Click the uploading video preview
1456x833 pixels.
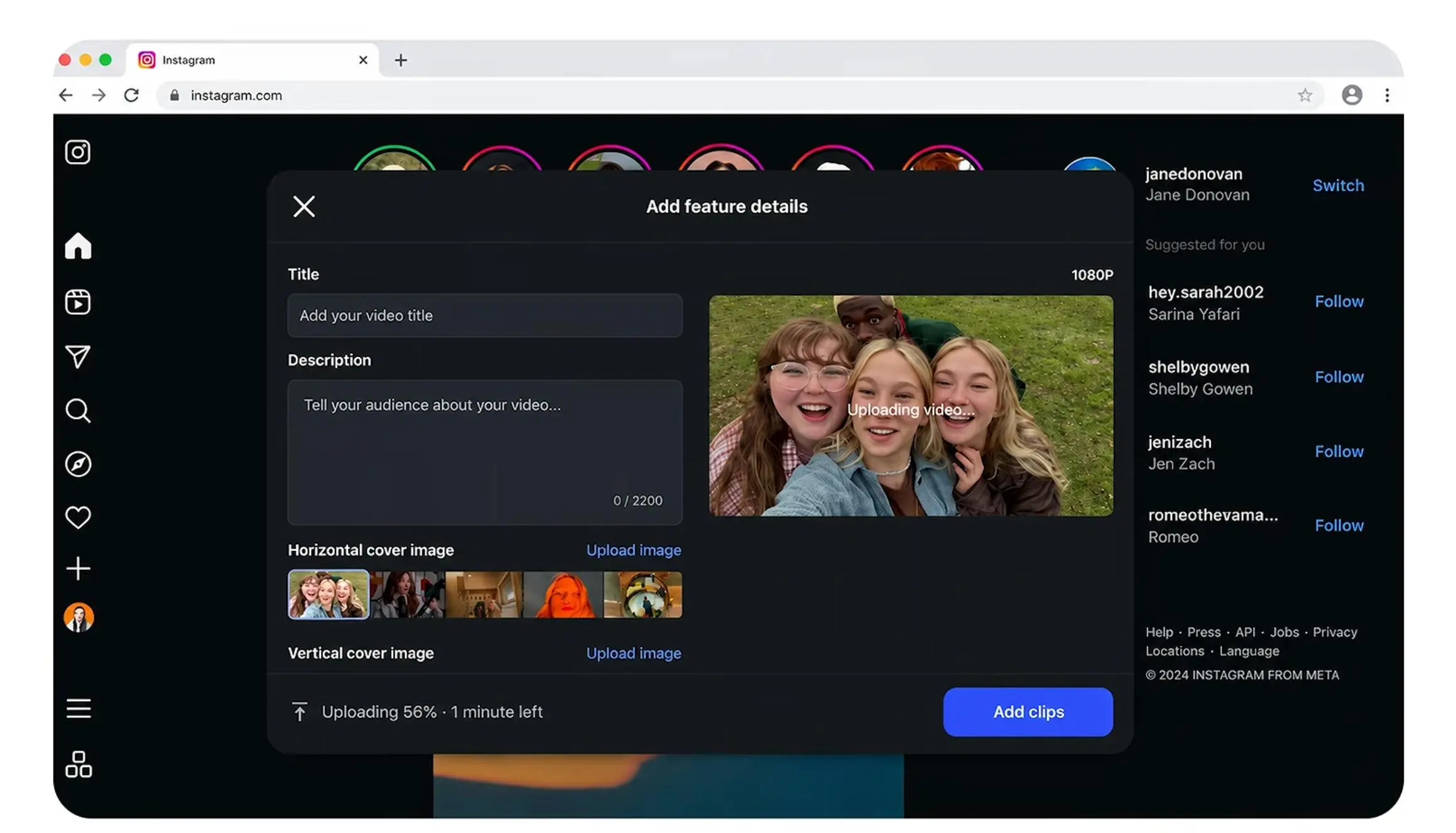click(911, 406)
